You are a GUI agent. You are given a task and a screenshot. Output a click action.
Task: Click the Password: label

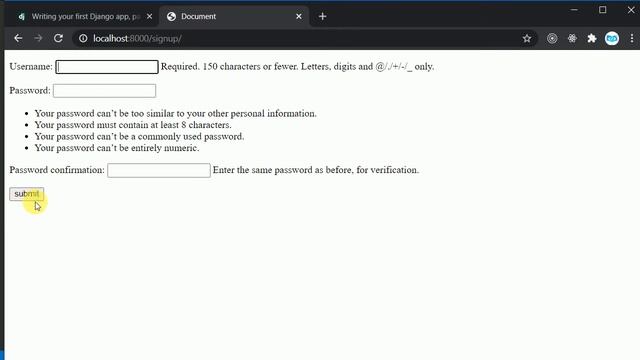(30, 91)
